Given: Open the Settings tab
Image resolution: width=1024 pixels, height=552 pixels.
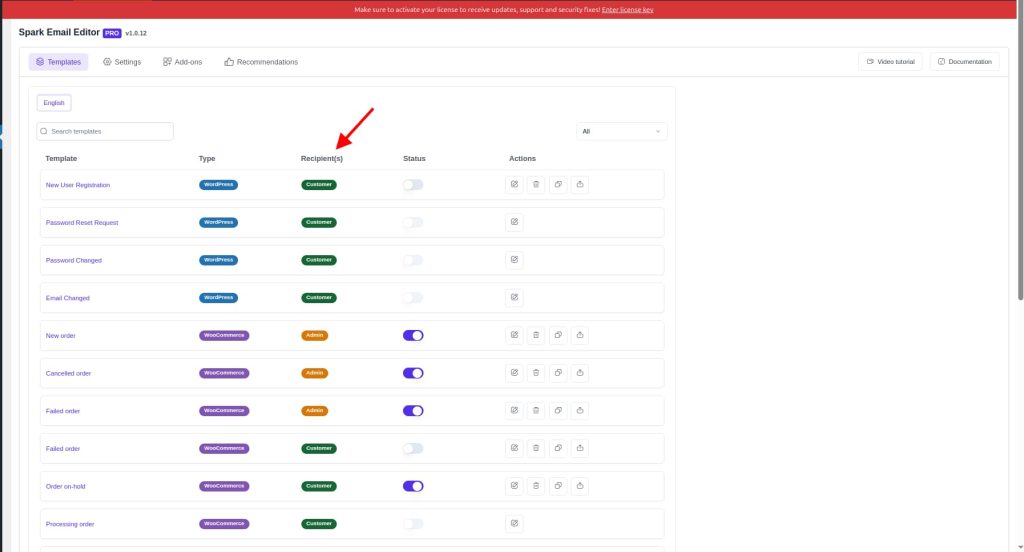Looking at the screenshot, I should point(122,62).
